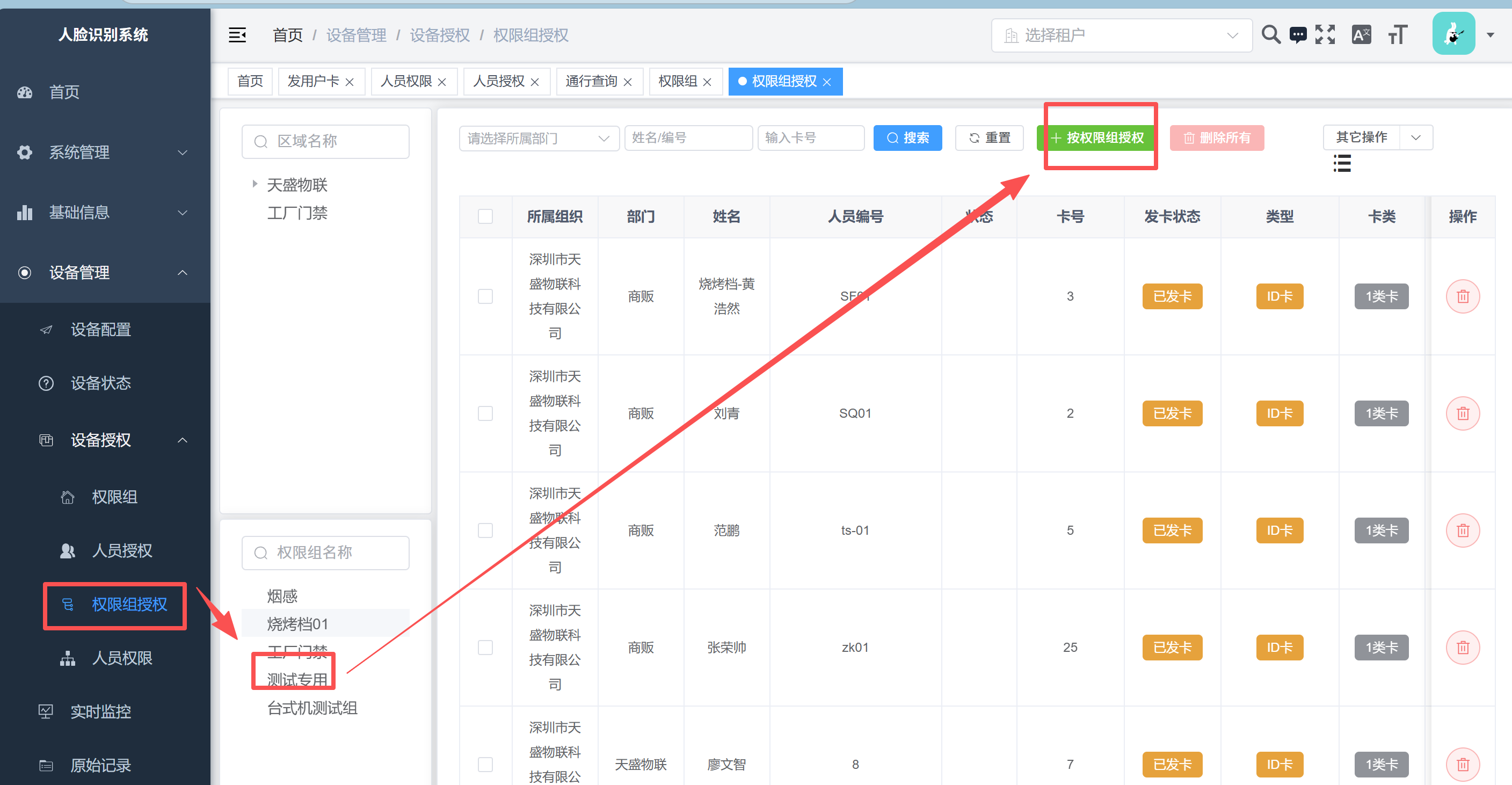Click the language translate icon
1512x785 pixels.
coord(1361,35)
